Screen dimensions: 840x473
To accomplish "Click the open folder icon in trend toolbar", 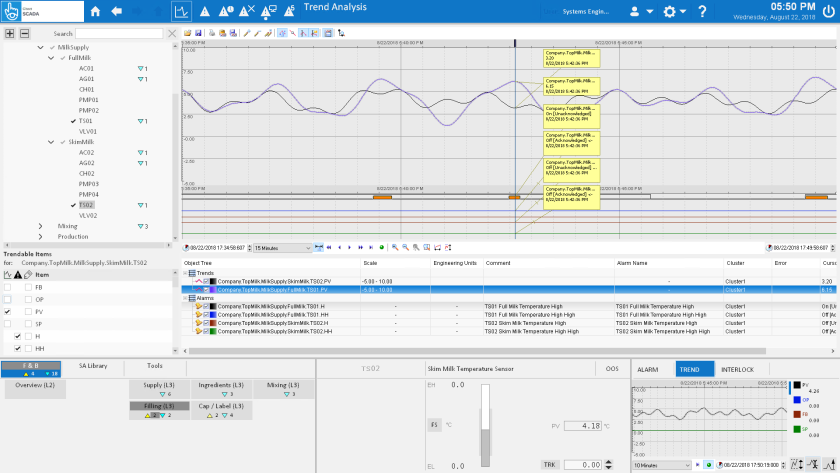I will tap(187, 33).
